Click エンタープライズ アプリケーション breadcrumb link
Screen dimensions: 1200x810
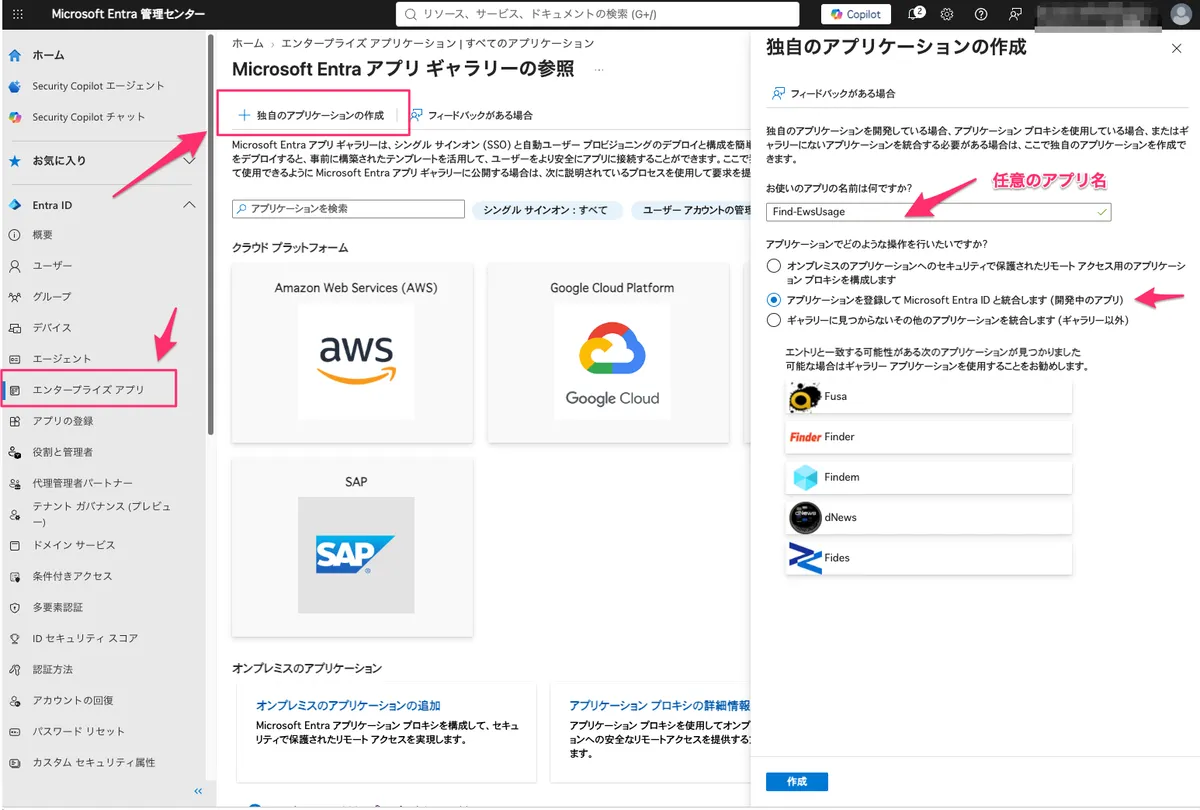(437, 43)
